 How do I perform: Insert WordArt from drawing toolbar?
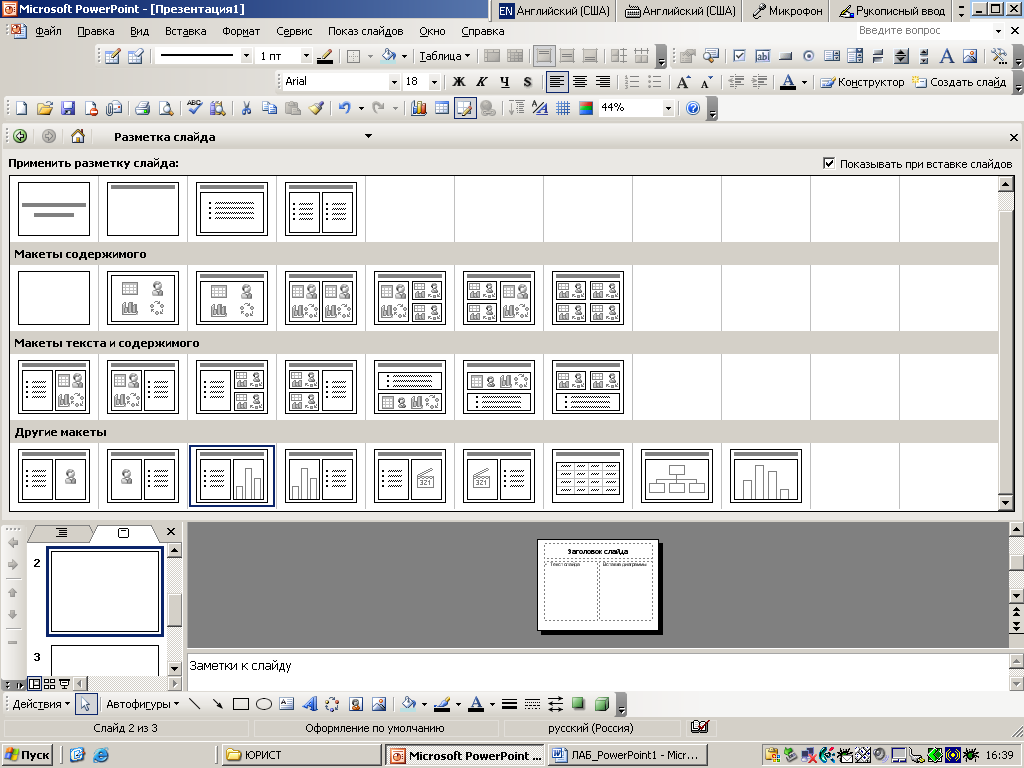[x=310, y=704]
